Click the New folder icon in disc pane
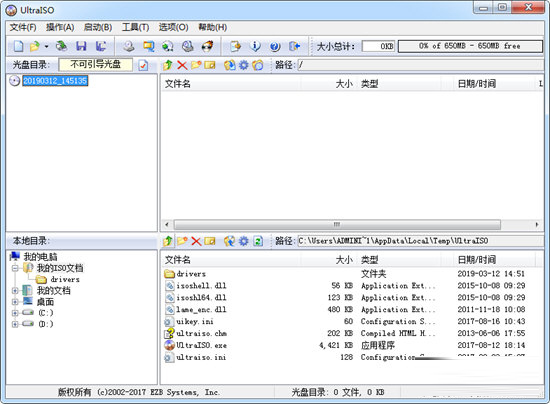Image resolution: width=550 pixels, height=404 pixels. (x=196, y=65)
